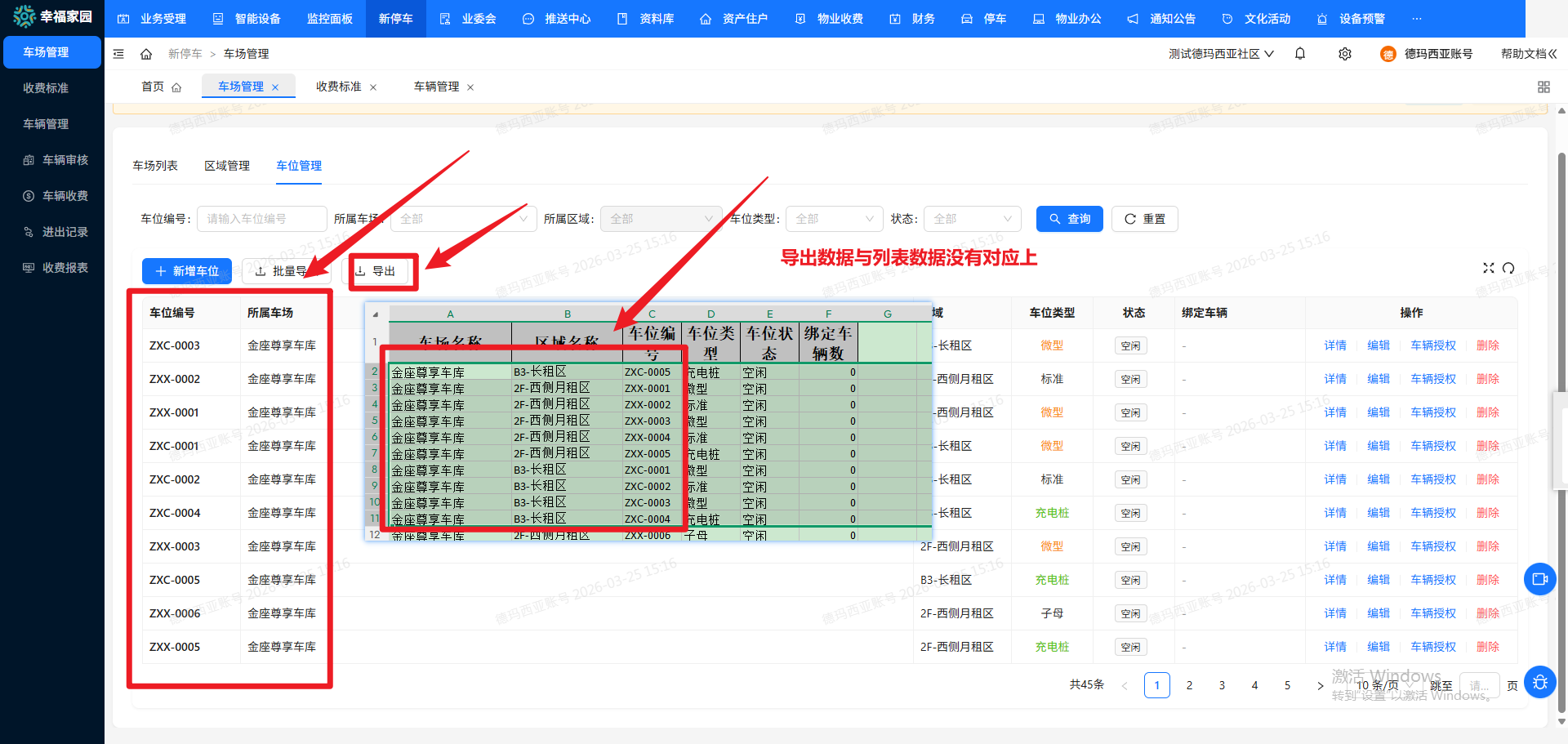This screenshot has width=1568, height=744.
Task: Click the 车位编号 input field
Action: coord(261,219)
